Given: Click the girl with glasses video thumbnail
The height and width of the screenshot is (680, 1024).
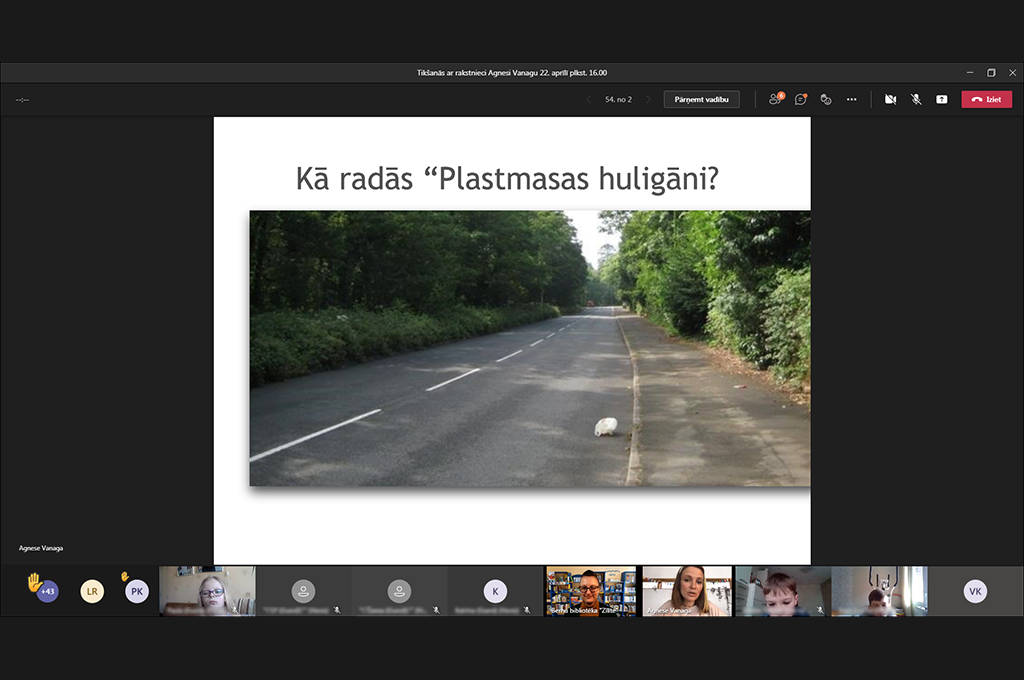Looking at the screenshot, I should (207, 591).
